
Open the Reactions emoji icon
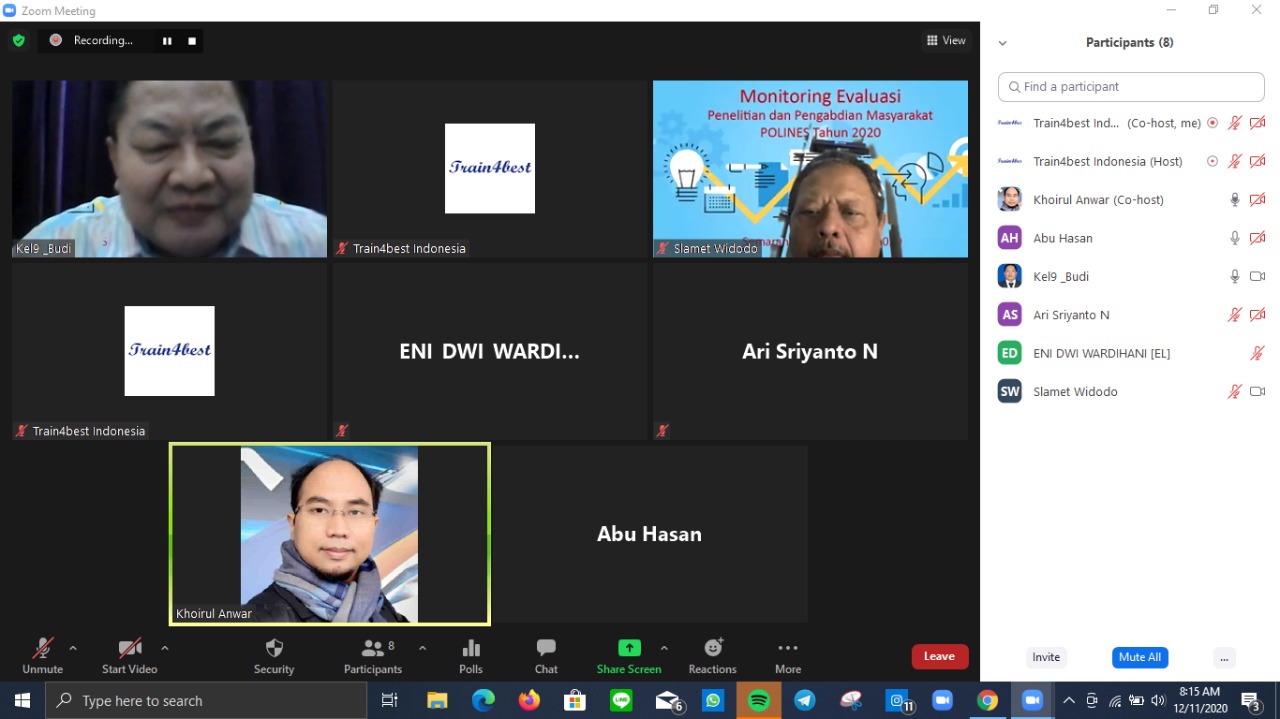[x=712, y=648]
